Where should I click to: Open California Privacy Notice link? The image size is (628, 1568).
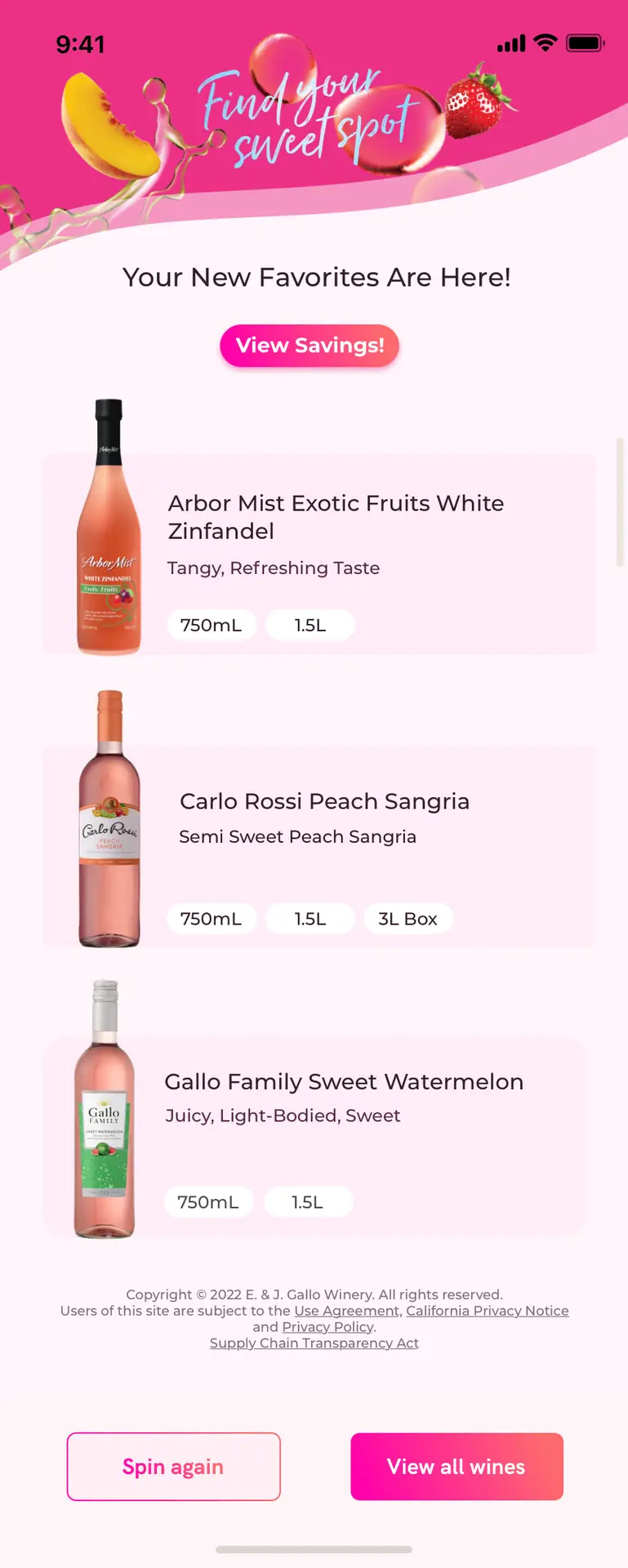pyautogui.click(x=488, y=1311)
